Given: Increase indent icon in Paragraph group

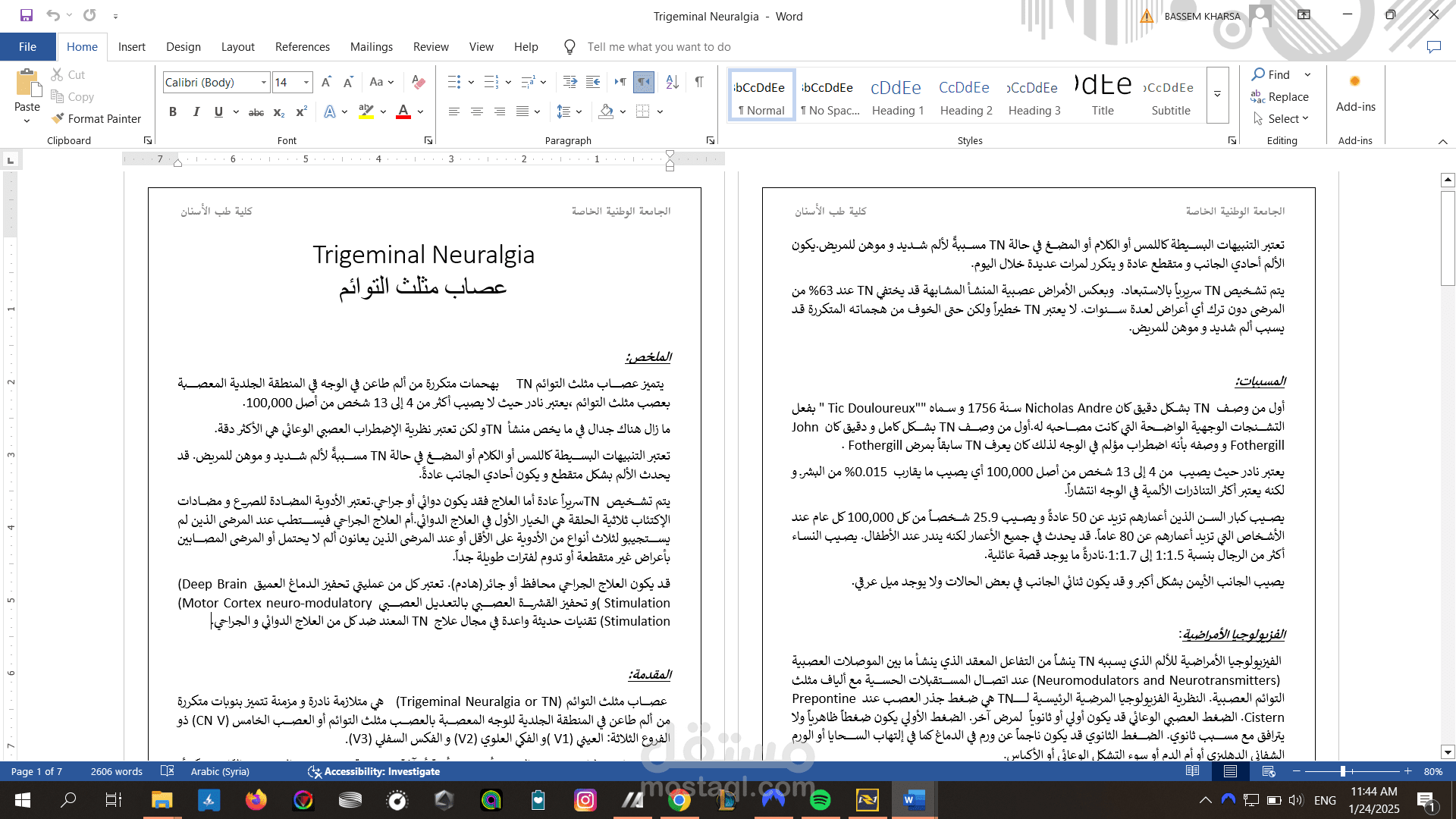Looking at the screenshot, I should (x=593, y=82).
